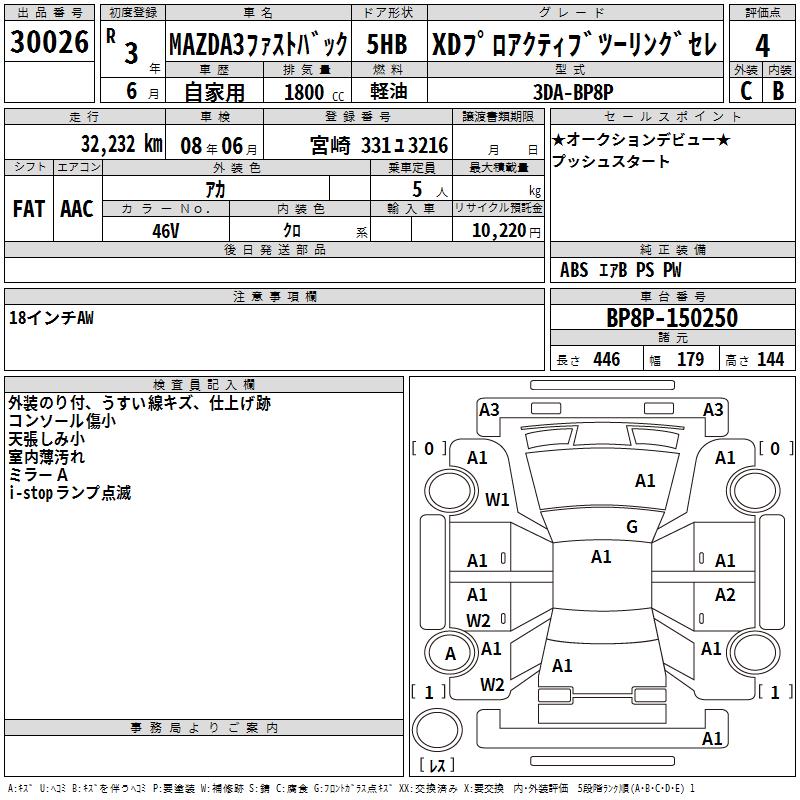Screen dimensions: 800x800
Task: Click the shift value FAT
Action: [x=29, y=209]
